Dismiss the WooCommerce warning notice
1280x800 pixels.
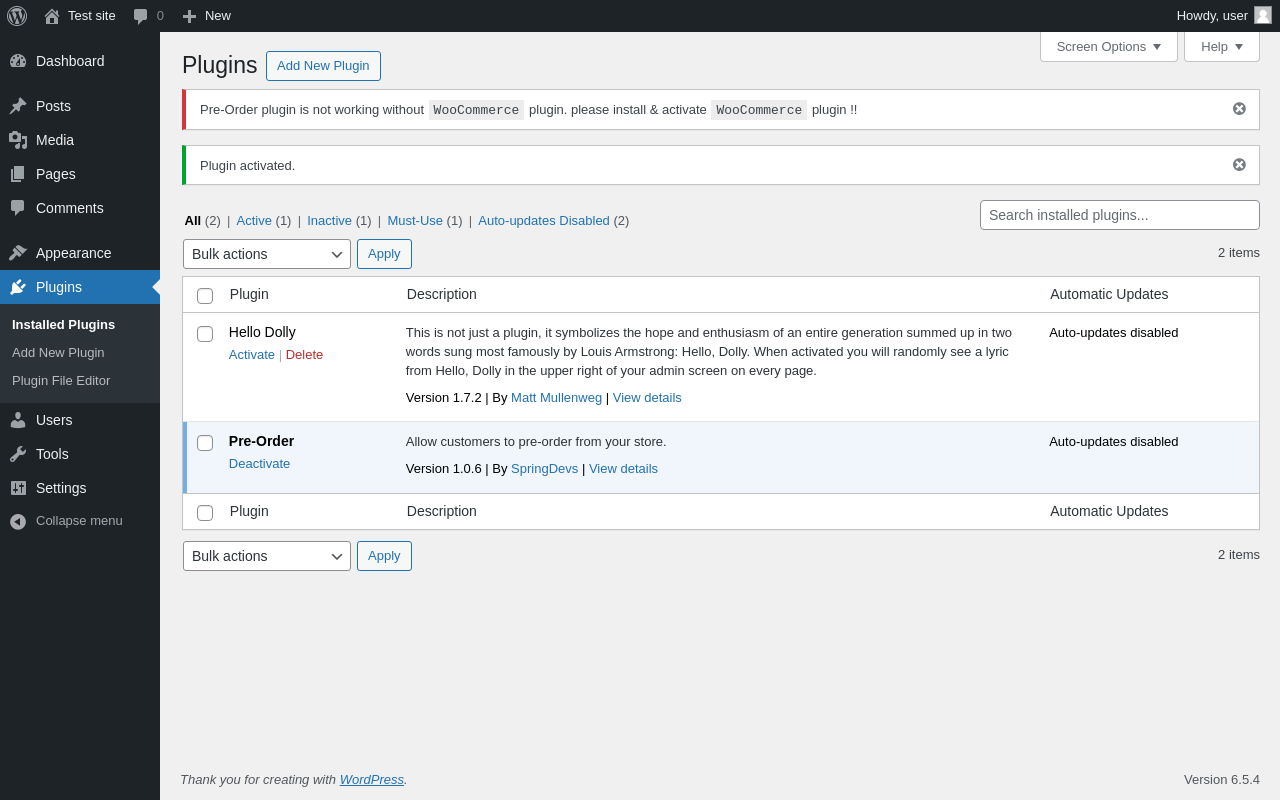[1239, 109]
